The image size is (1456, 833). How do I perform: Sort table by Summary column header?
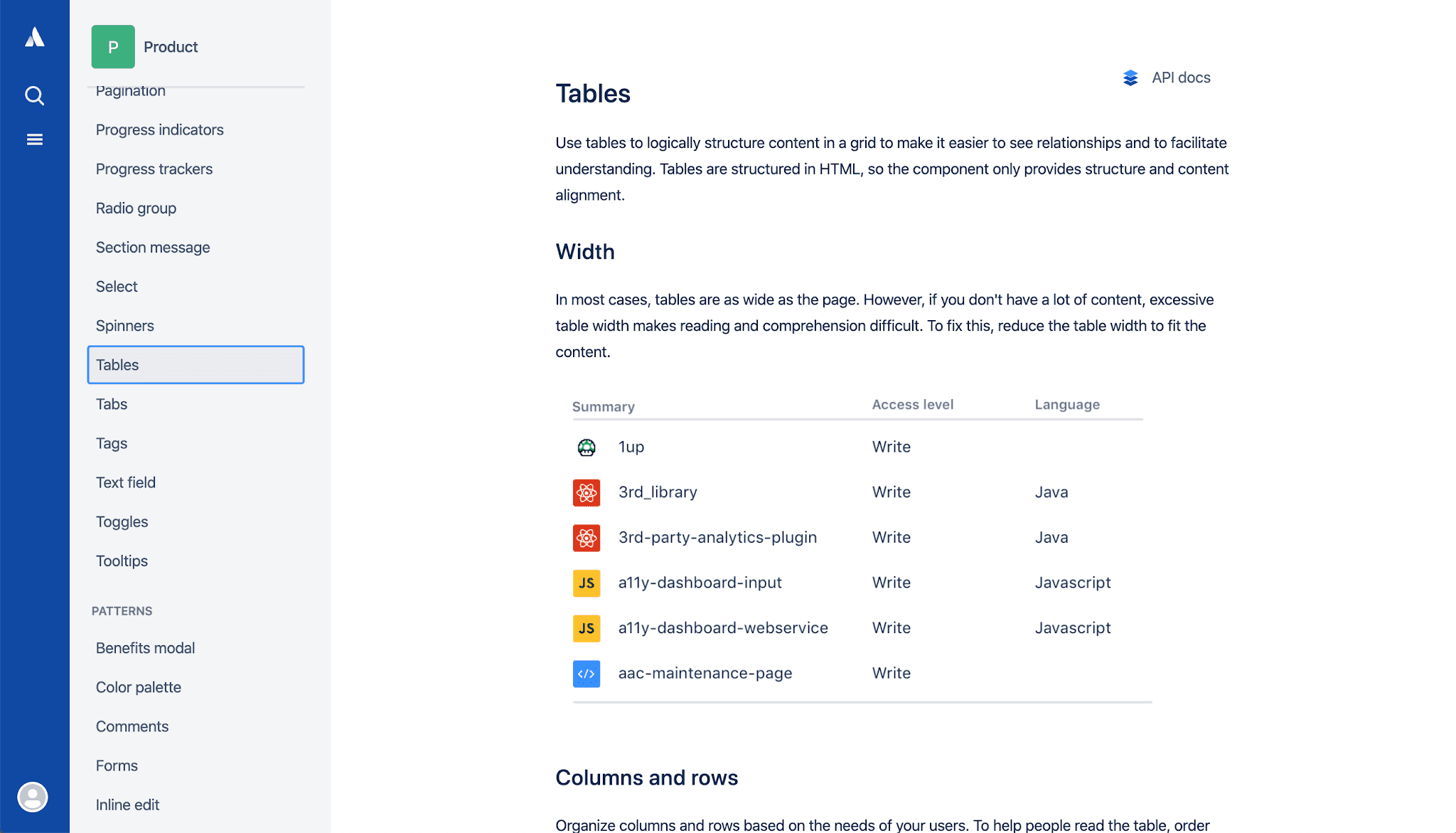coord(603,406)
